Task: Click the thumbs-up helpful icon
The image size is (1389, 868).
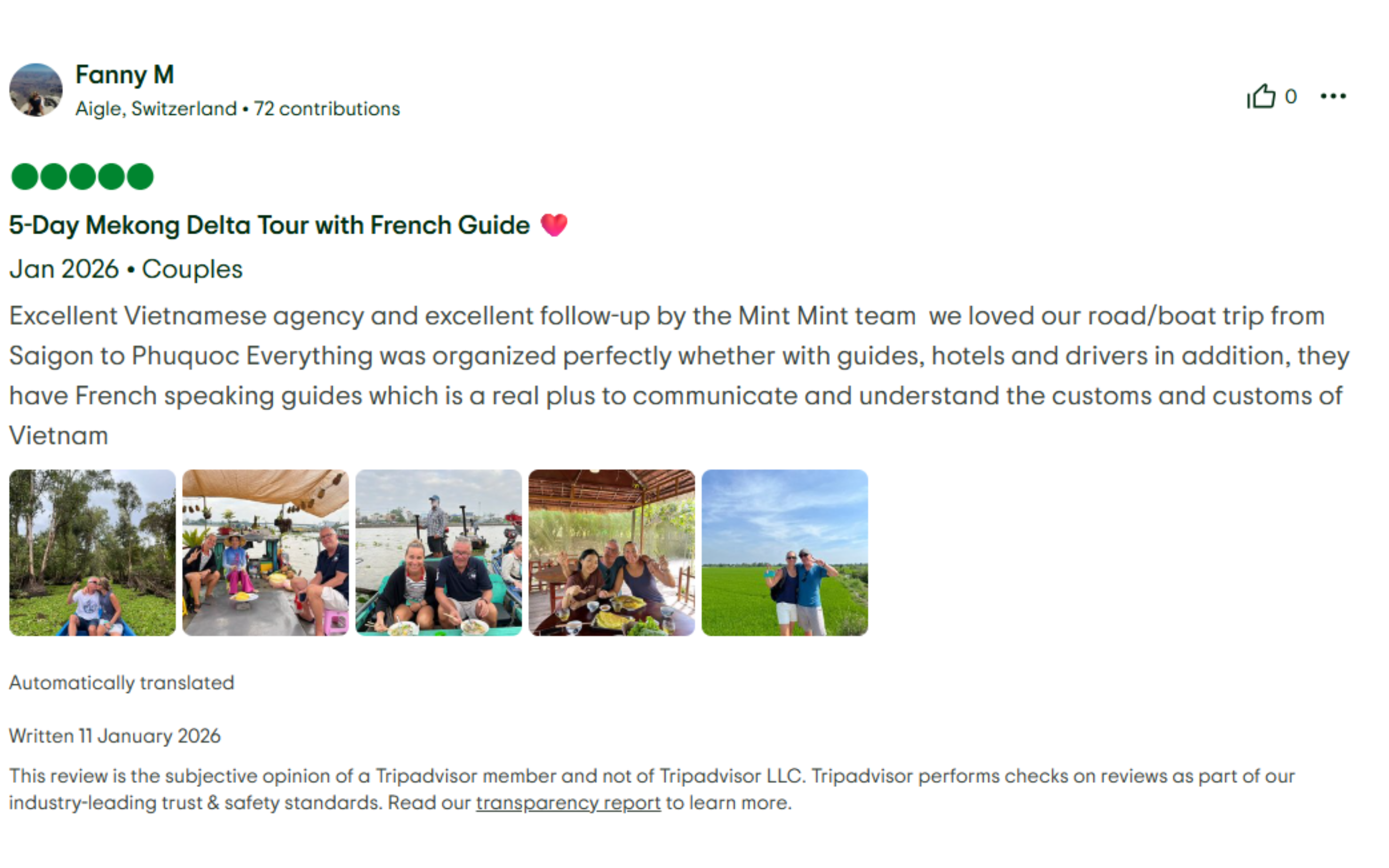Action: point(1261,96)
